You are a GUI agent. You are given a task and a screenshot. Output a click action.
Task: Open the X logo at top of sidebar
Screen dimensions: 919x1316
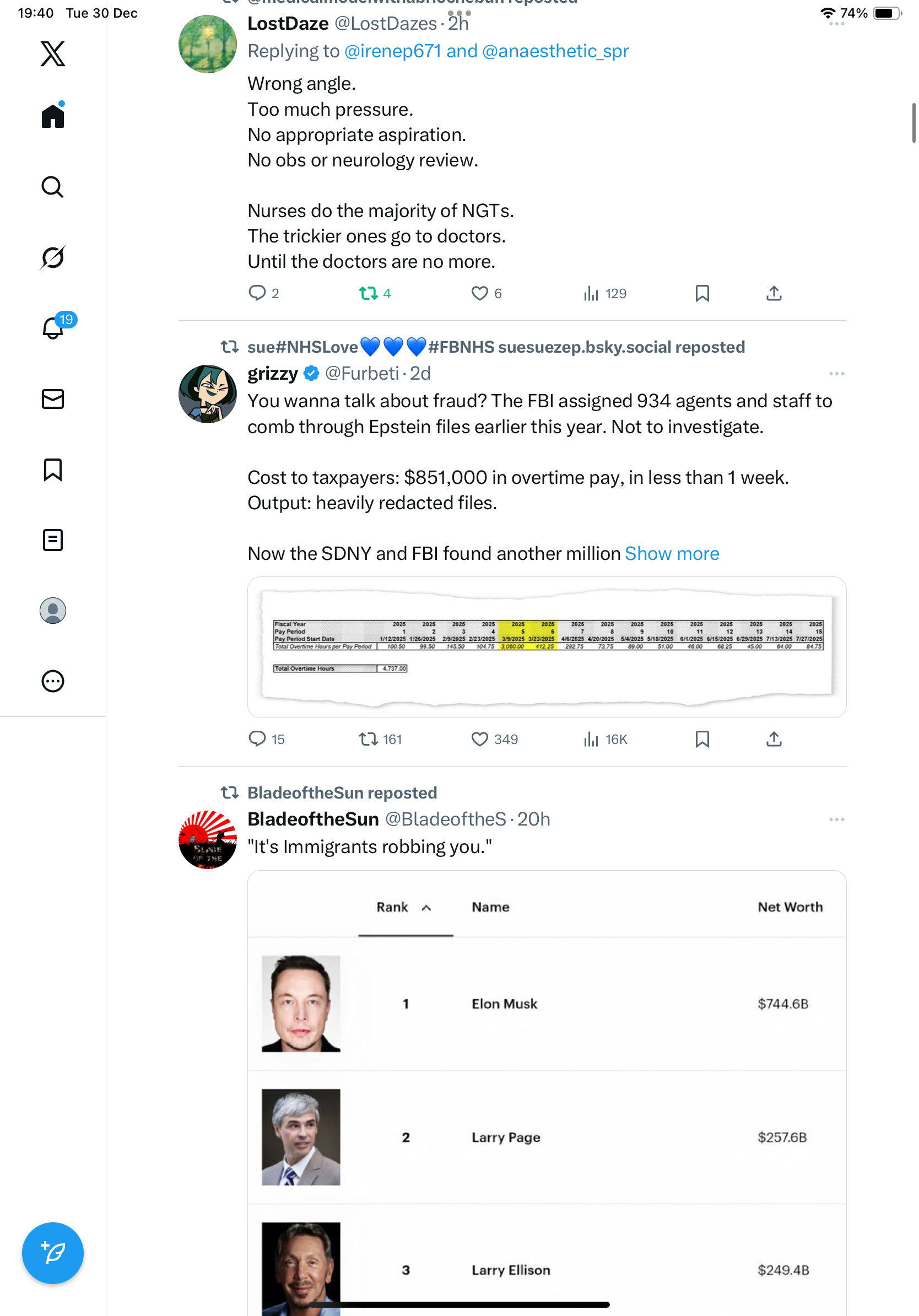53,54
